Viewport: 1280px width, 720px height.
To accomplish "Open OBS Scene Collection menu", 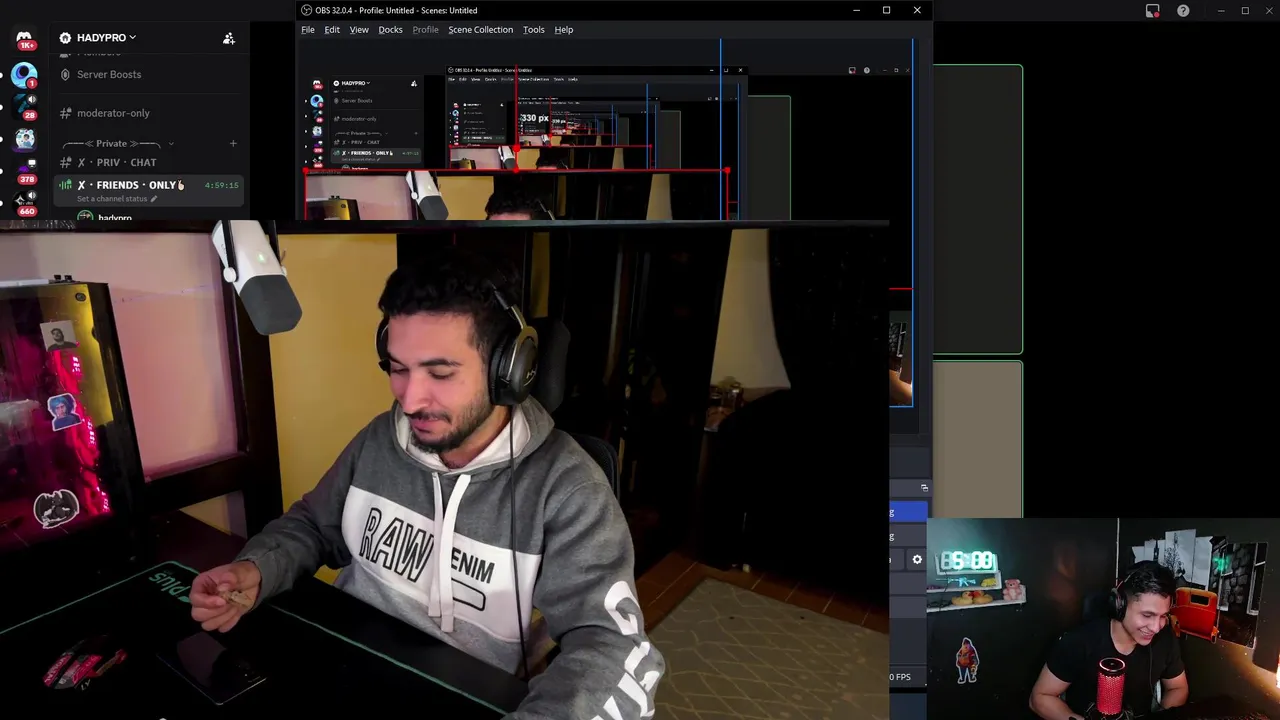I will tap(480, 30).
